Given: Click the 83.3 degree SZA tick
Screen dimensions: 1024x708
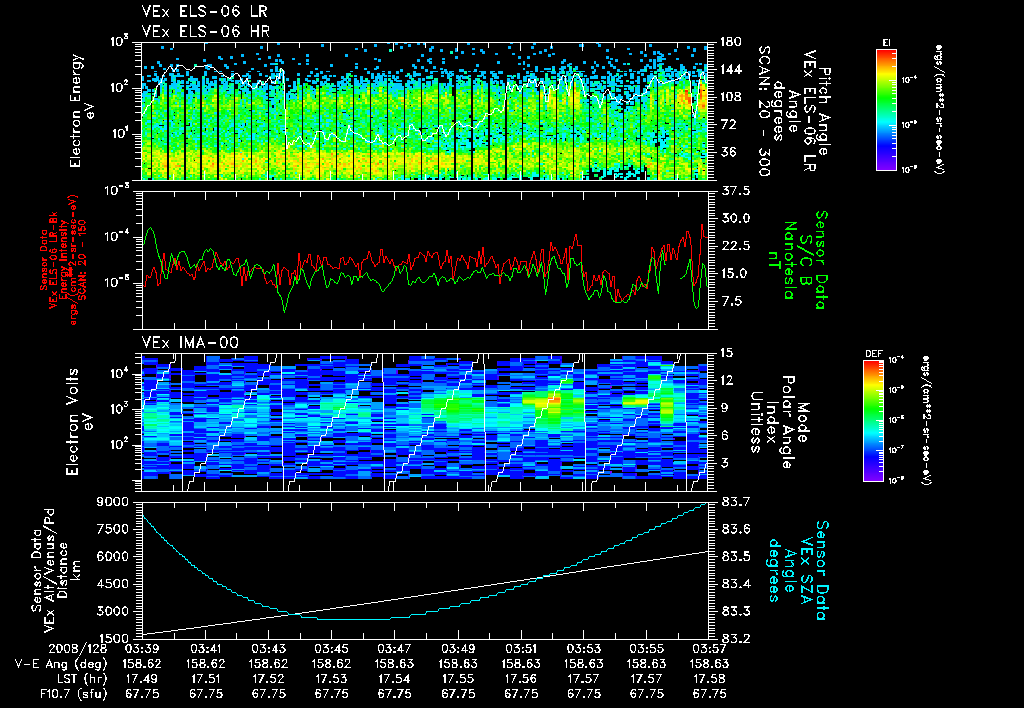Looking at the screenshot, I should click(x=735, y=611).
